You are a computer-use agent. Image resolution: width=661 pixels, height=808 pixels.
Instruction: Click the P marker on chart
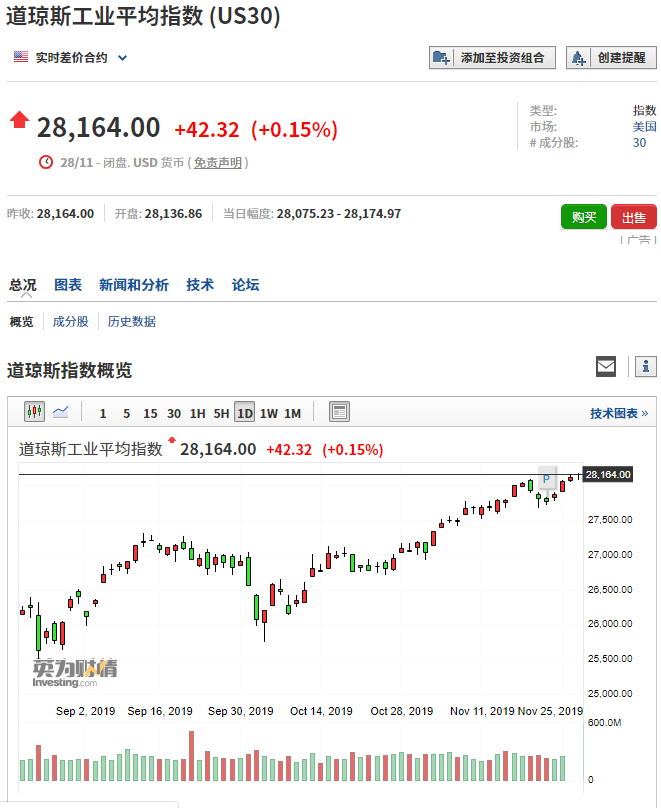[x=547, y=479]
